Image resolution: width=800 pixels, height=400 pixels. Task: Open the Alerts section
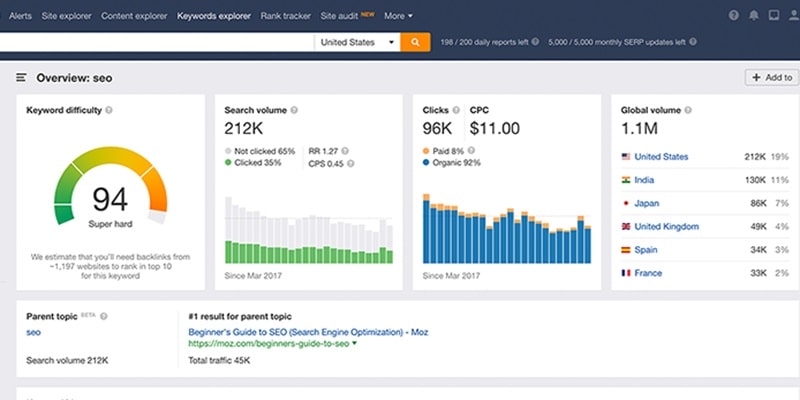pos(20,16)
